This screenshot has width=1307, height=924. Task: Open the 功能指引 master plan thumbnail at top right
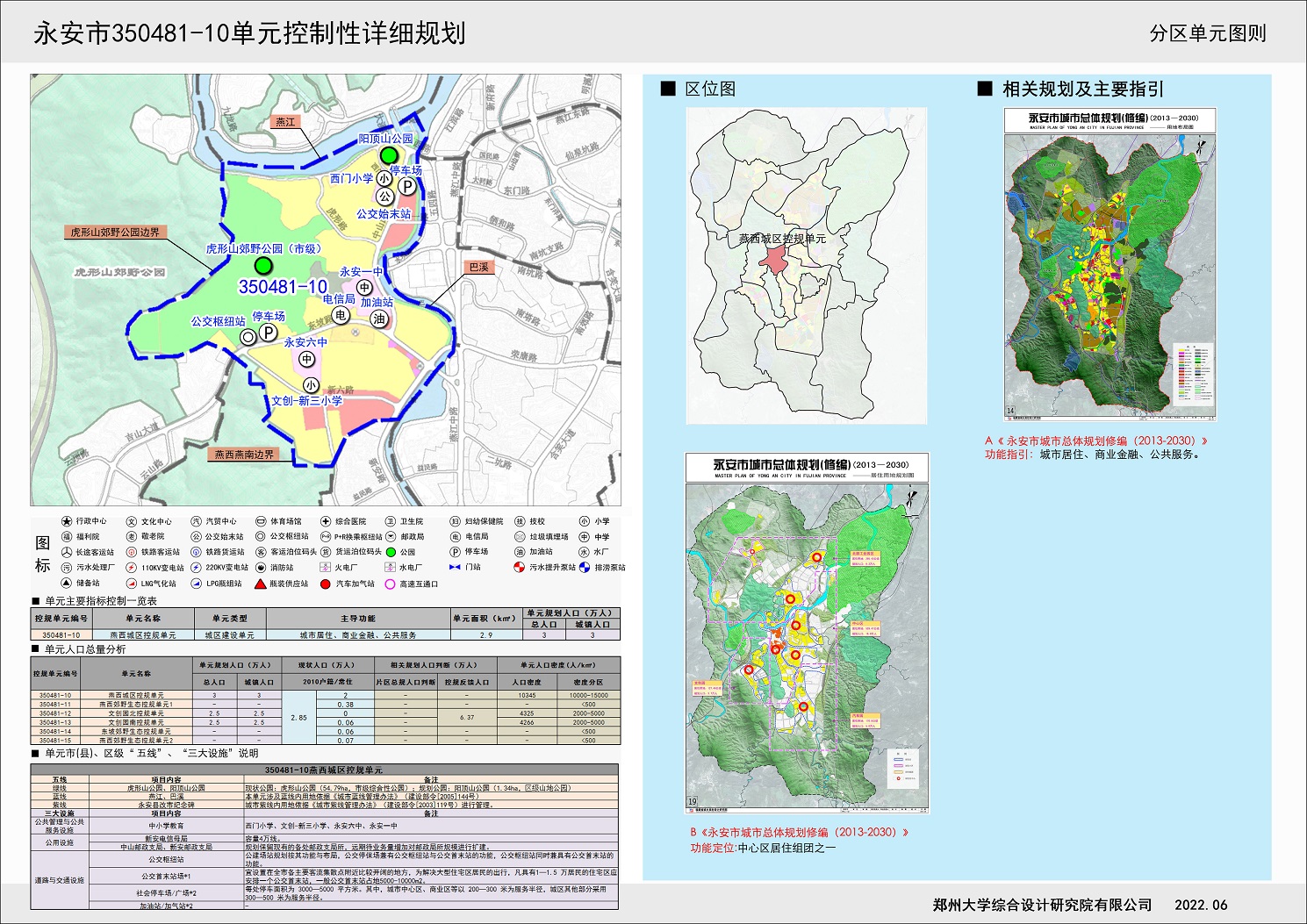(1110, 264)
